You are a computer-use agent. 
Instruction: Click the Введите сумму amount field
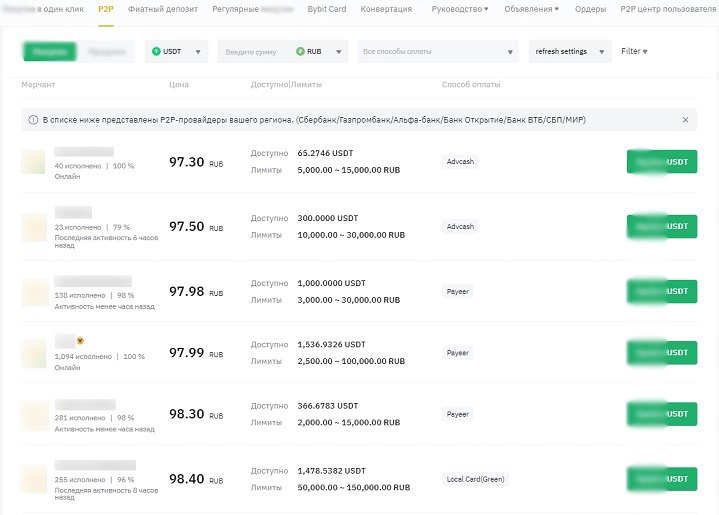(251, 52)
